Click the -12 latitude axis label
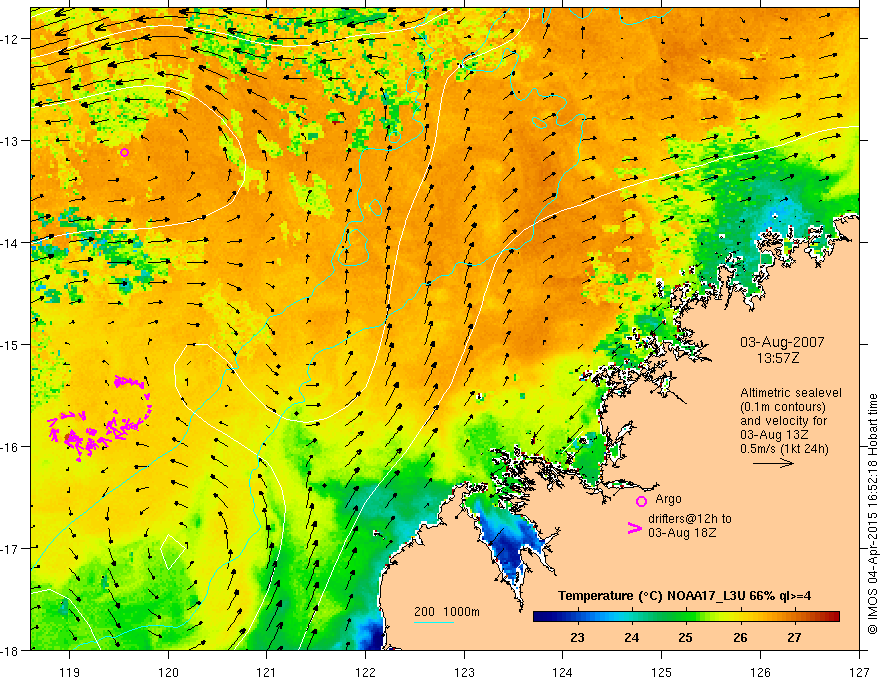 pyautogui.click(x=11, y=39)
